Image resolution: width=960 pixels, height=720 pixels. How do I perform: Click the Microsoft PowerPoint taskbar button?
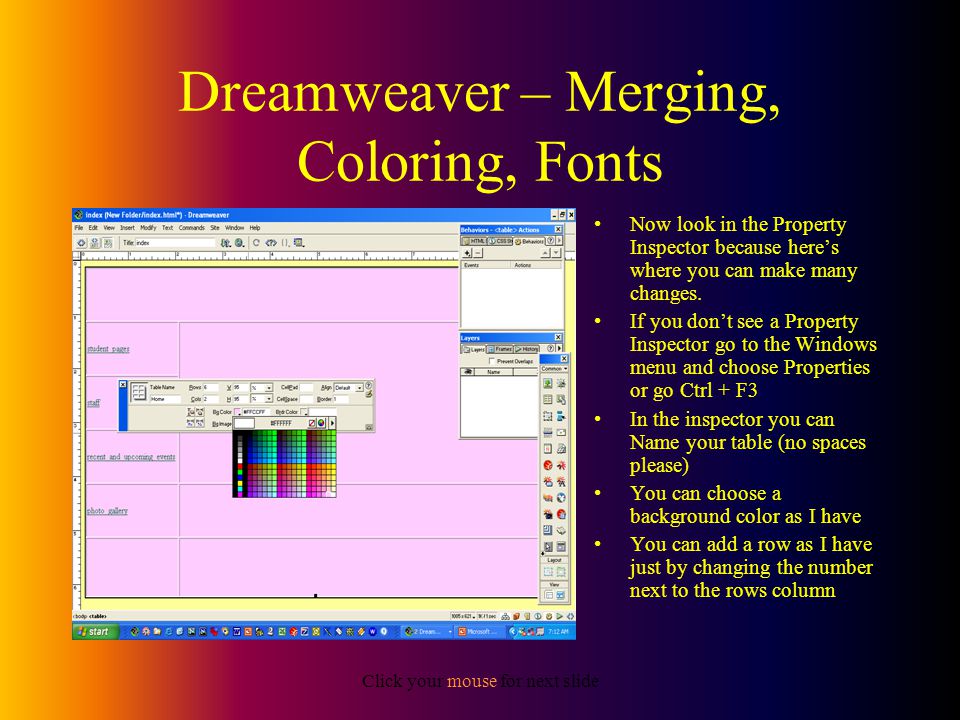(479, 631)
